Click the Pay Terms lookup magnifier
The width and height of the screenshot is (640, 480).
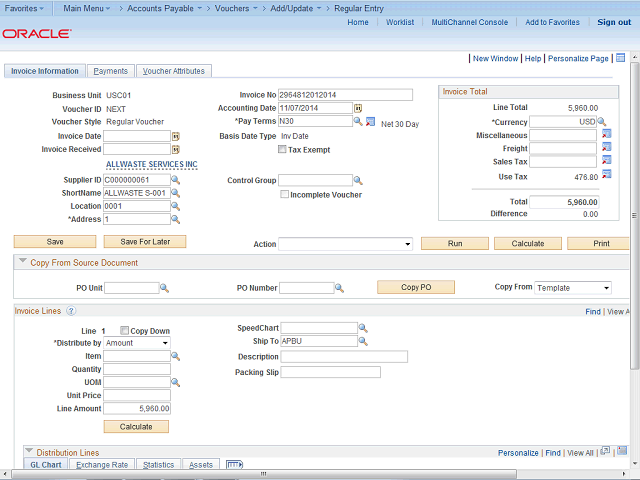click(358, 122)
